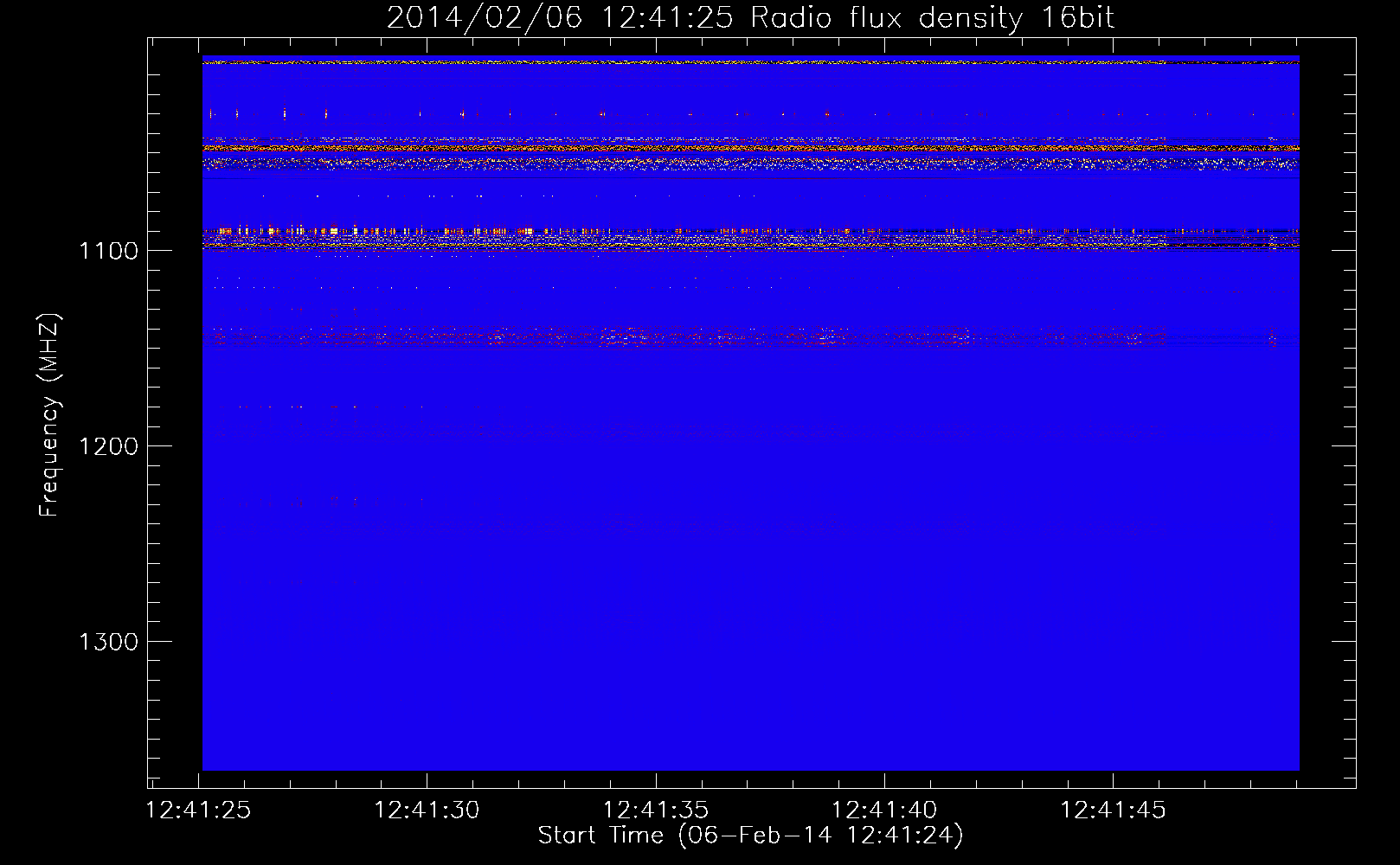Select the 'Frequency (MHZ)' axis label
1400x865 pixels.
(x=49, y=415)
